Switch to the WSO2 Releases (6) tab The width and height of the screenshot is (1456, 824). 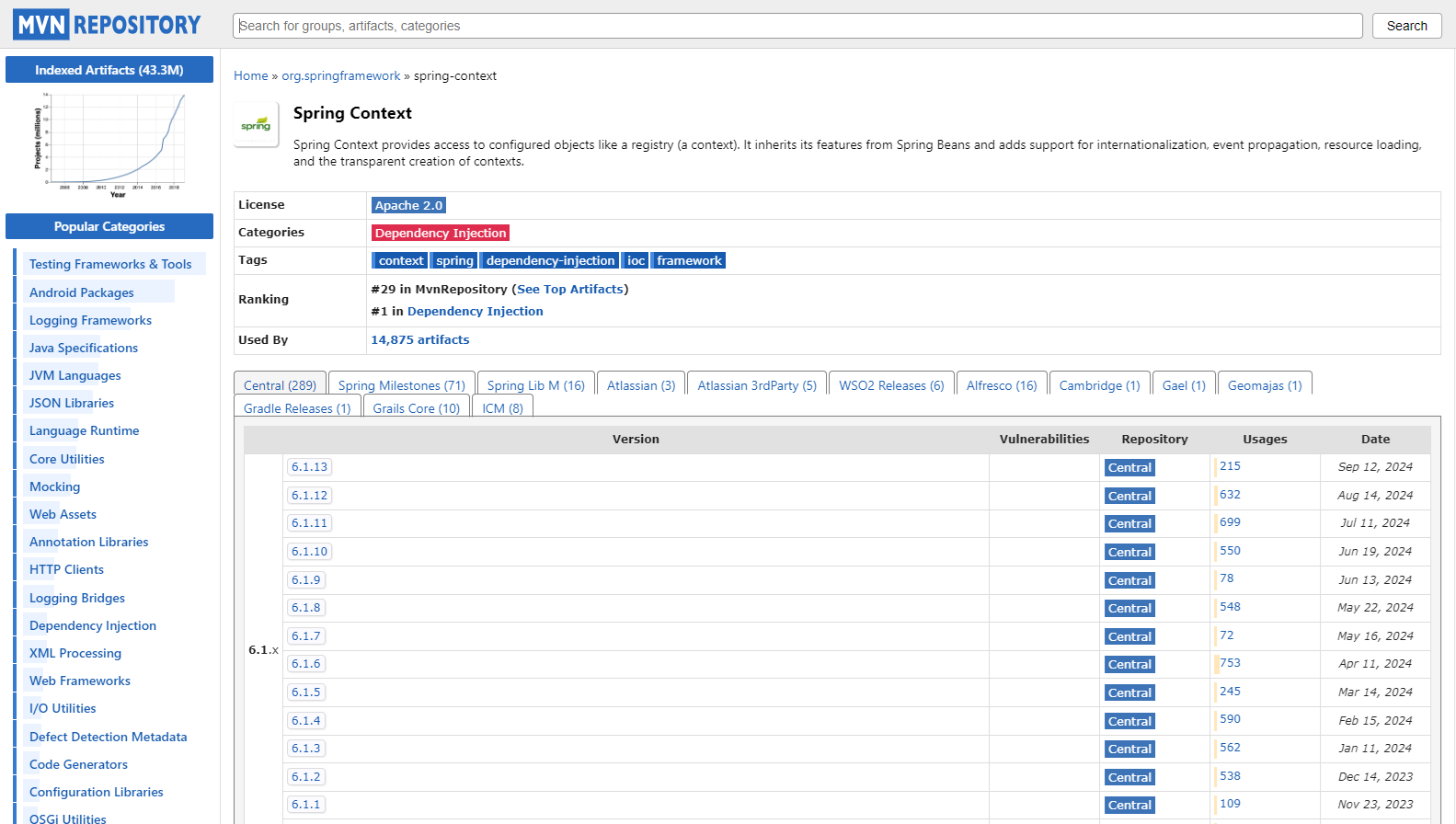(x=891, y=385)
